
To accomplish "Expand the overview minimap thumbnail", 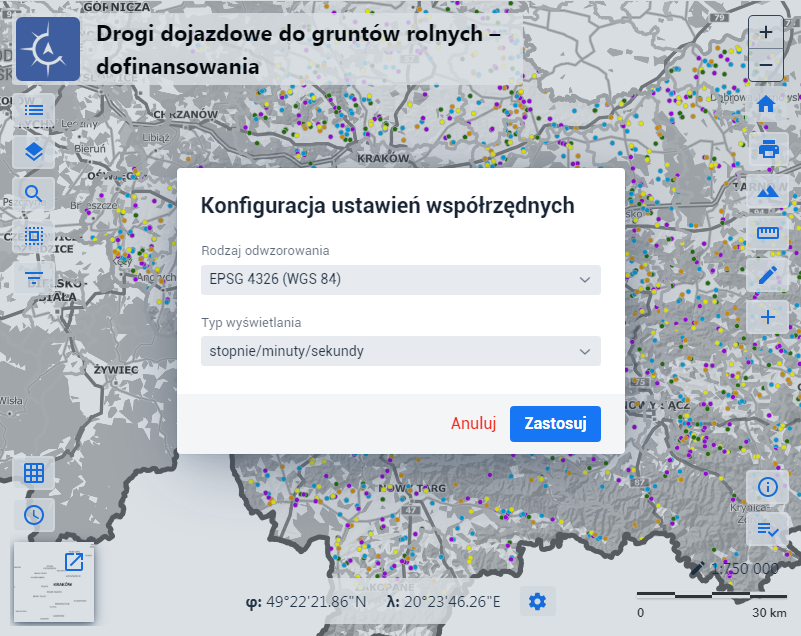I will pos(74,562).
